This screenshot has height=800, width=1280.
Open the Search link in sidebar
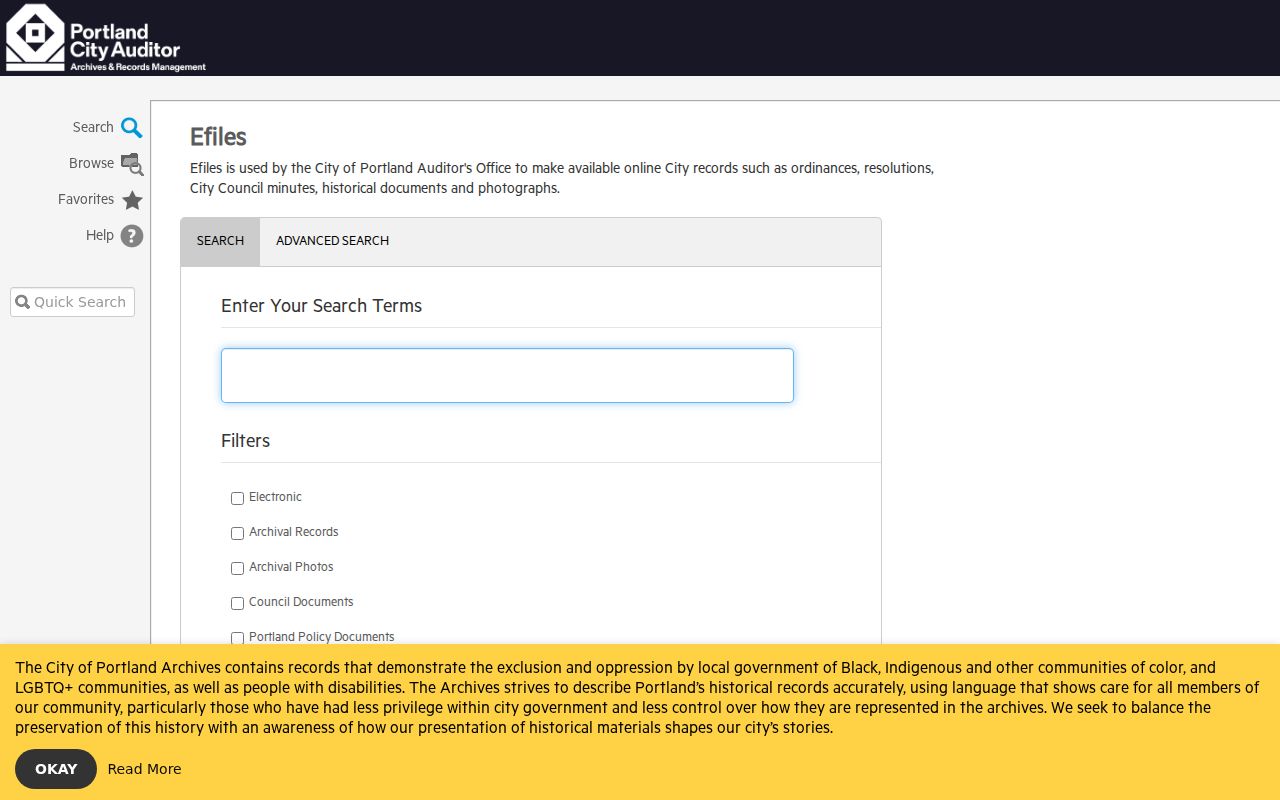point(93,127)
